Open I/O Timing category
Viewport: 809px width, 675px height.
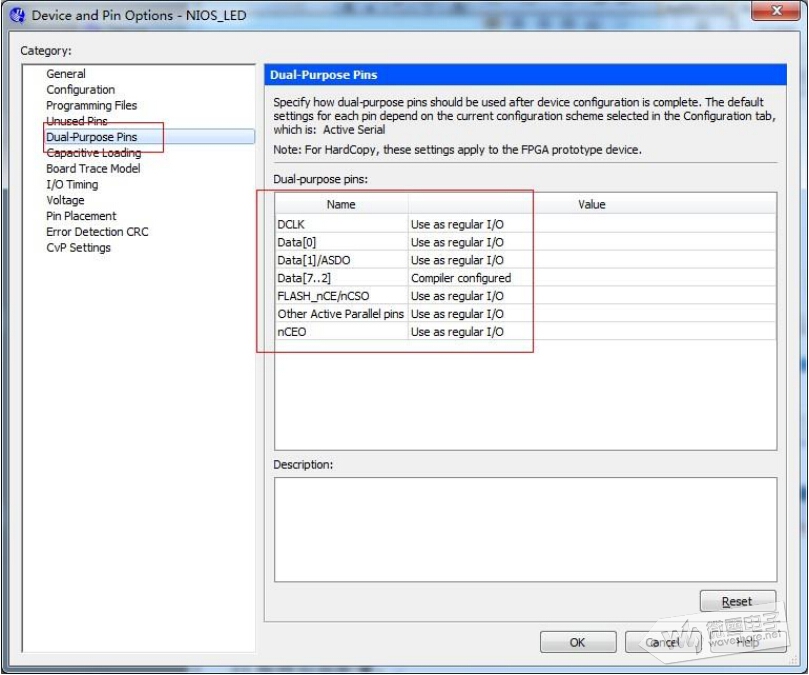tap(72, 185)
